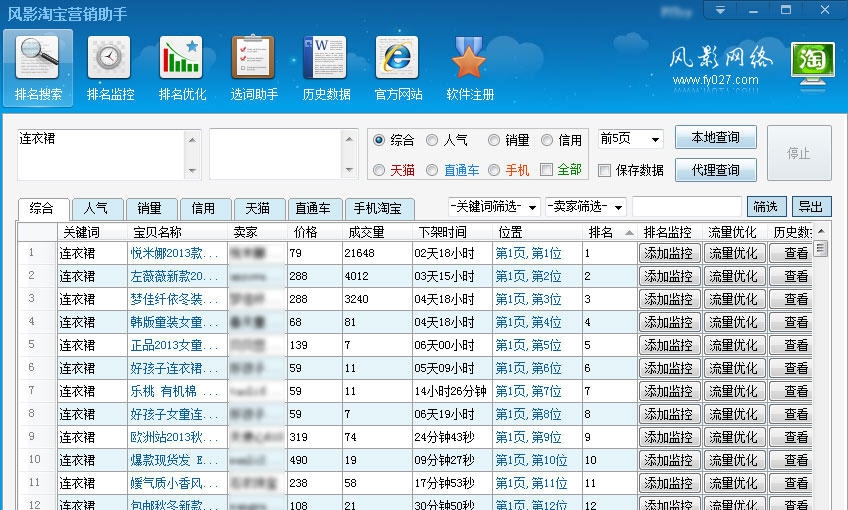Screen dimensions: 848x510
Task: Open the 选词助手 clipboard icon
Action: click(253, 58)
